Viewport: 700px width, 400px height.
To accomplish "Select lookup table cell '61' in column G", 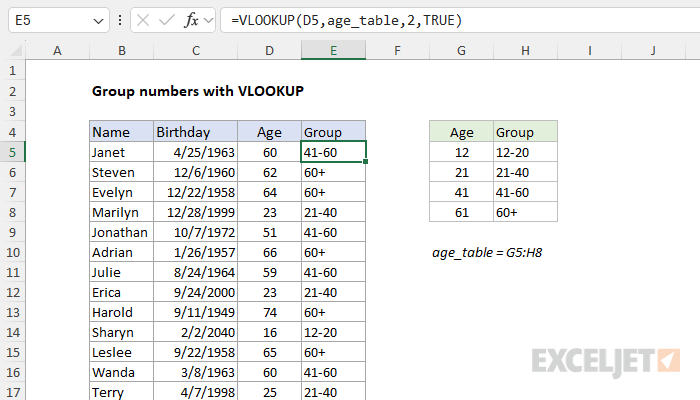I will tap(461, 212).
